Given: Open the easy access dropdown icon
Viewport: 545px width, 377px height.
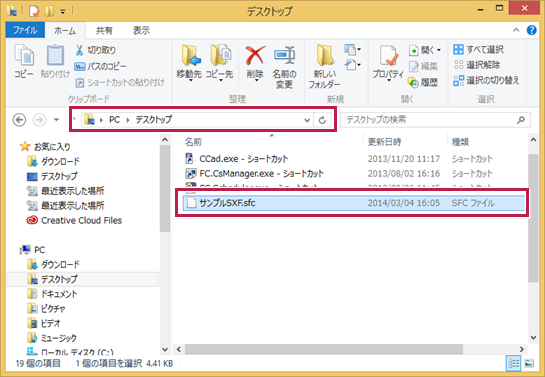Looking at the screenshot, I should (x=352, y=65).
